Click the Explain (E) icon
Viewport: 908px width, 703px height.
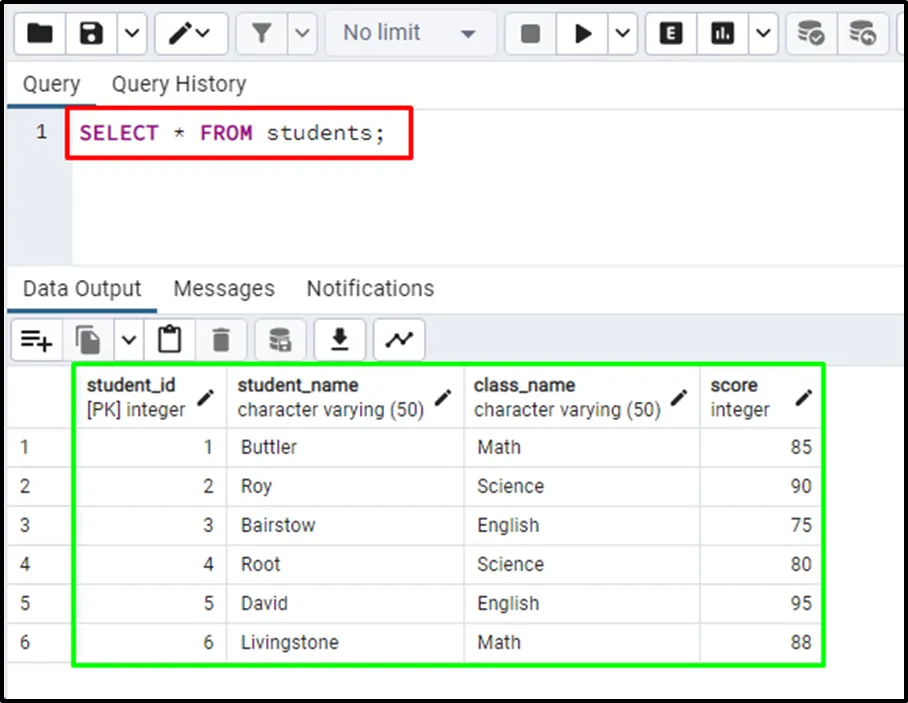point(671,34)
